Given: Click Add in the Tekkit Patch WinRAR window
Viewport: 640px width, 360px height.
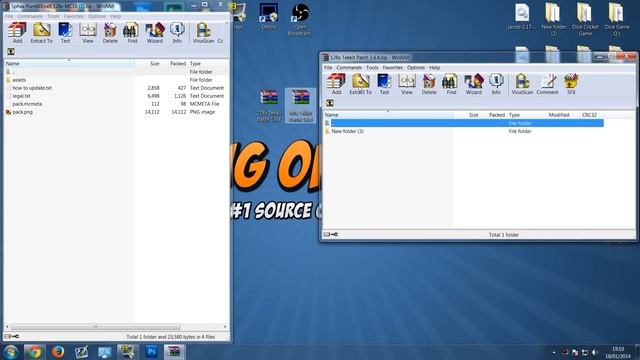Looking at the screenshot, I should pos(336,84).
